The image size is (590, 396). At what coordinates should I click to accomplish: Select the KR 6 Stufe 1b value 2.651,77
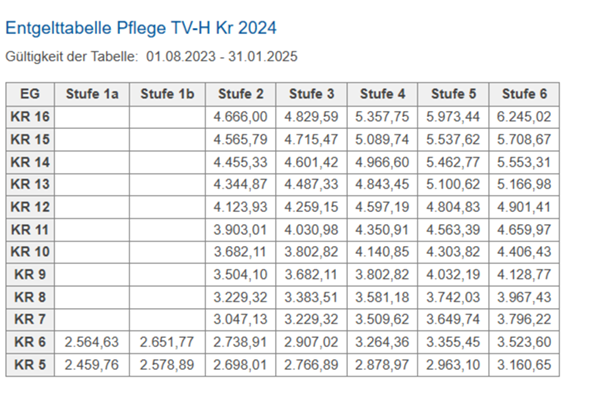point(167,342)
